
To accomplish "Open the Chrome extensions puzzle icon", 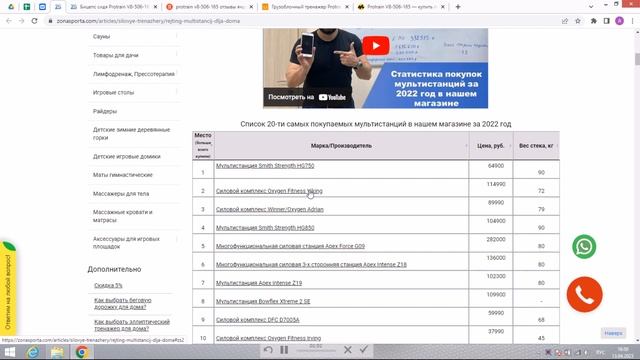I will tap(593, 21).
